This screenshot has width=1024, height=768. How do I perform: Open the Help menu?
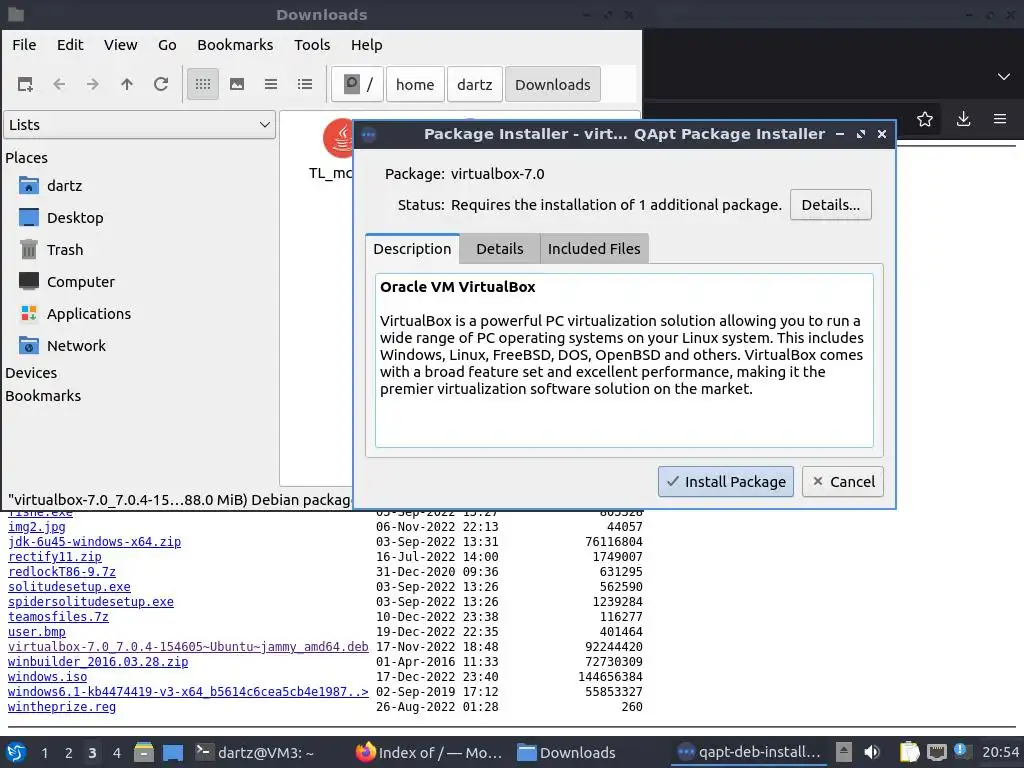[366, 45]
